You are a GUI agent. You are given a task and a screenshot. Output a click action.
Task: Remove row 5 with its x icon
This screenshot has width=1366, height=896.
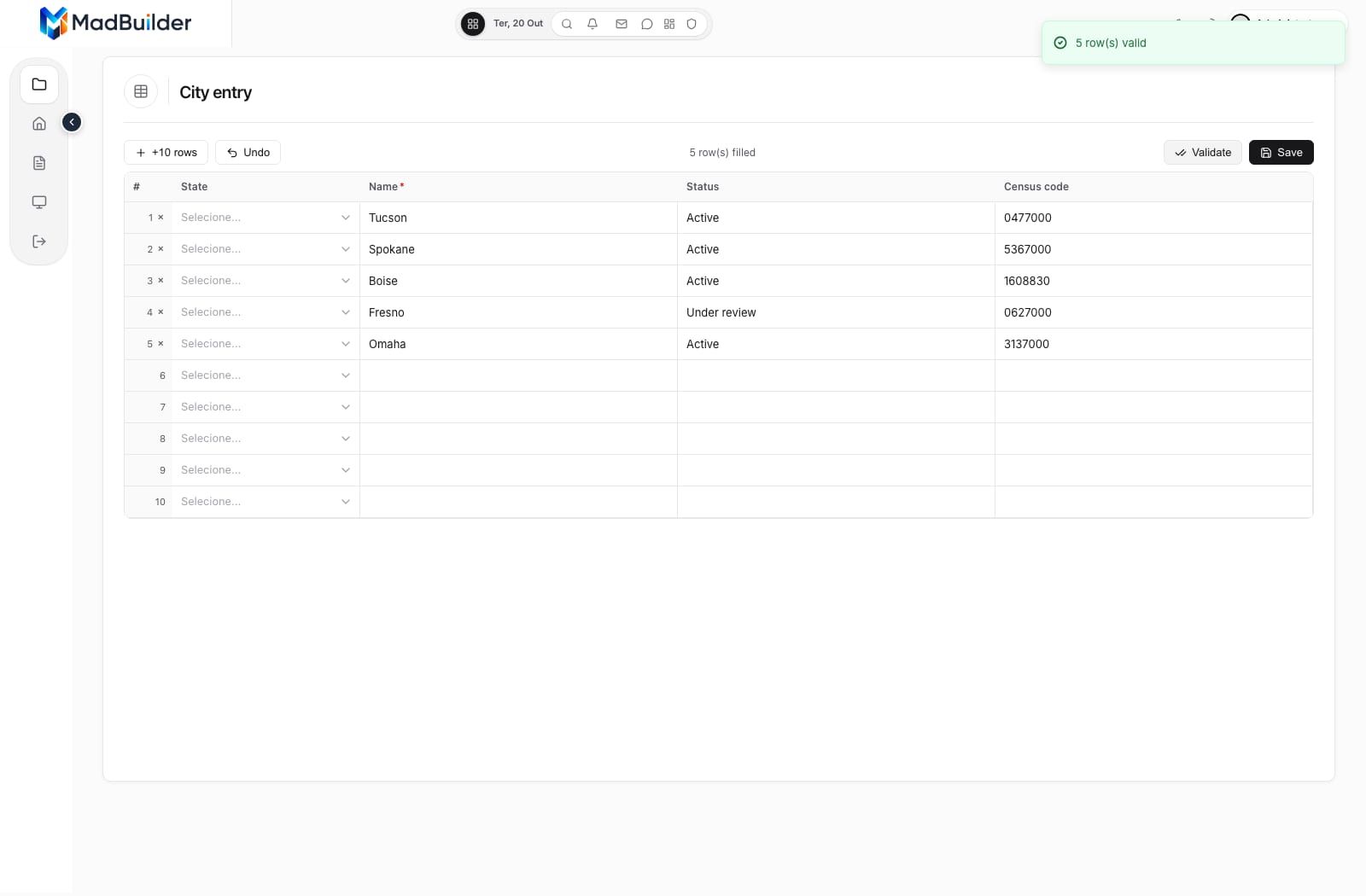161,344
